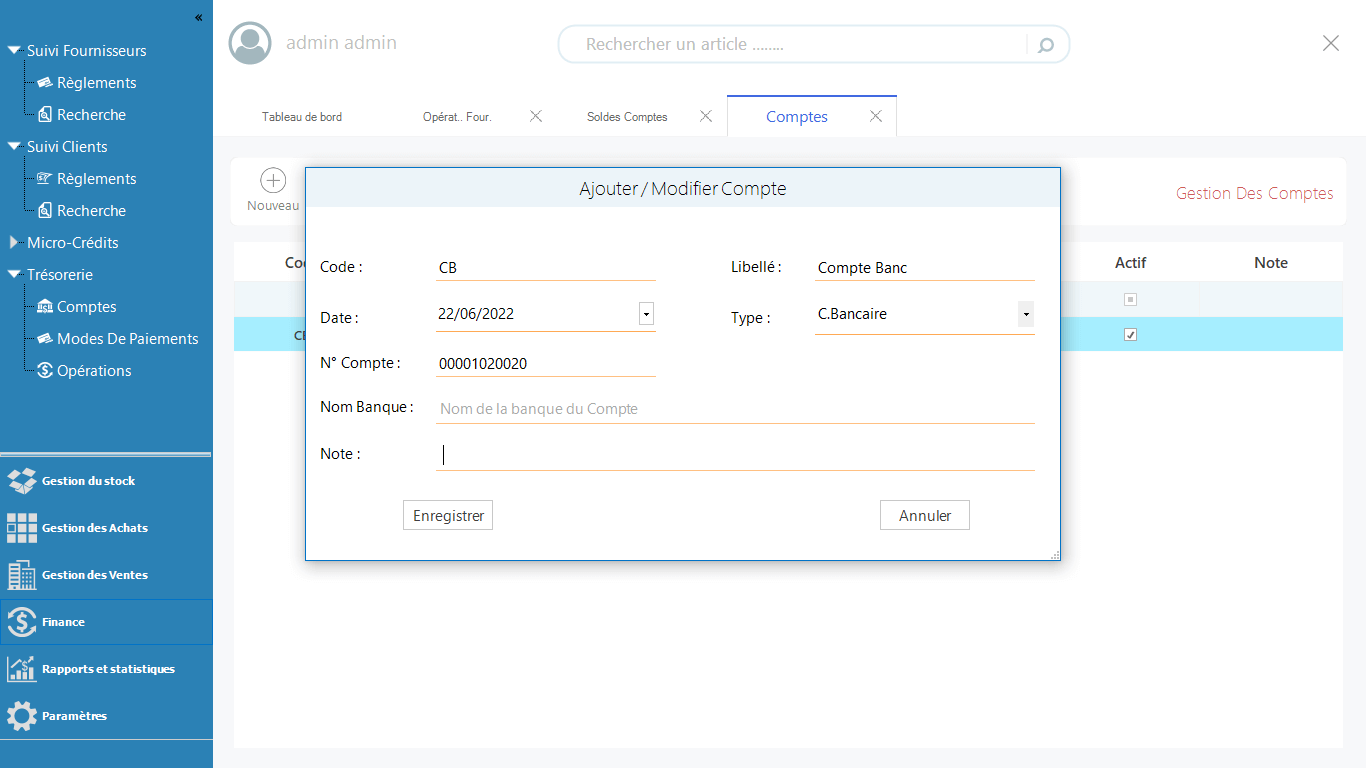Switch to the Soldes Comptes tab
The height and width of the screenshot is (768, 1366).
click(627, 117)
